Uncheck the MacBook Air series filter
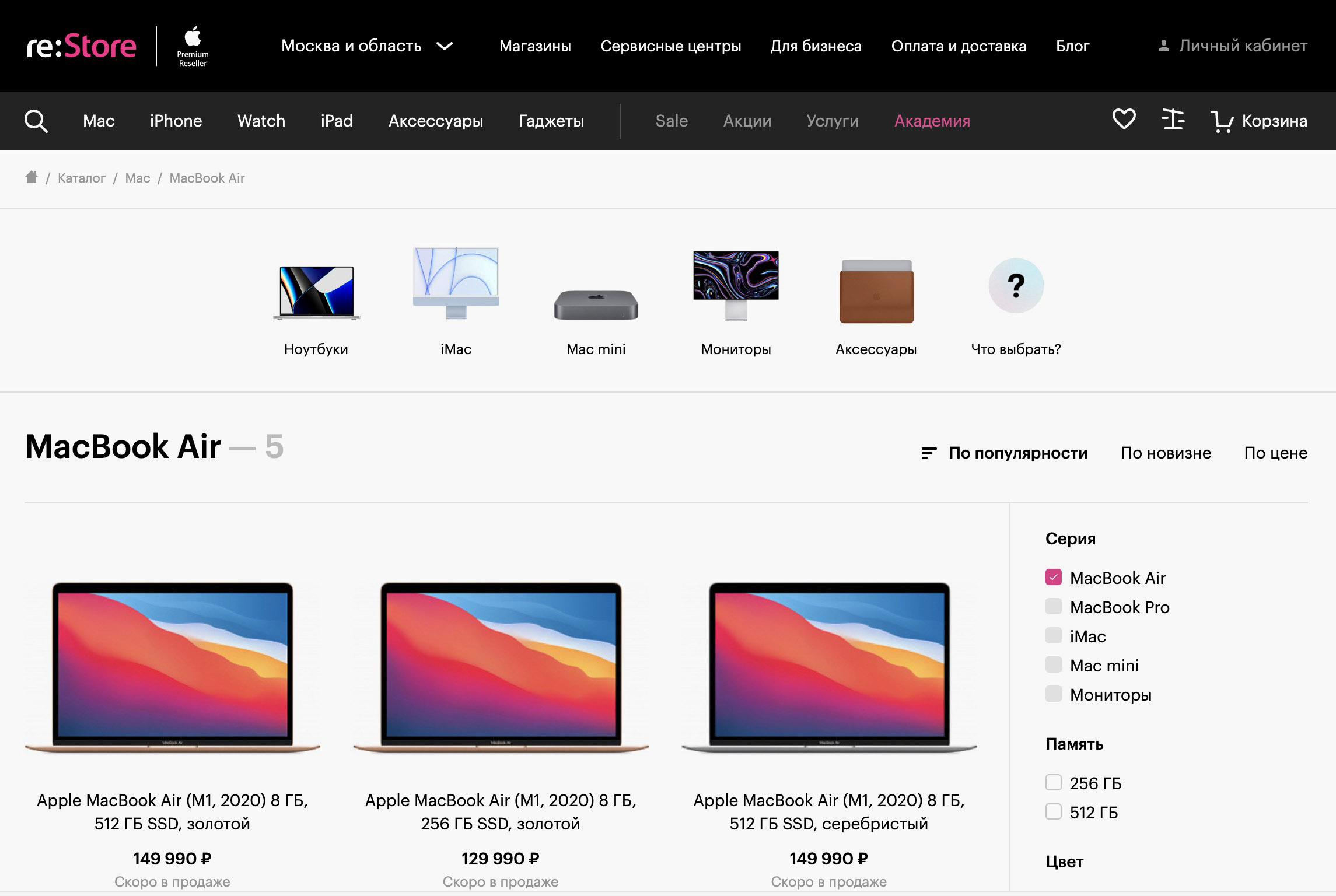1336x896 pixels. [x=1053, y=577]
